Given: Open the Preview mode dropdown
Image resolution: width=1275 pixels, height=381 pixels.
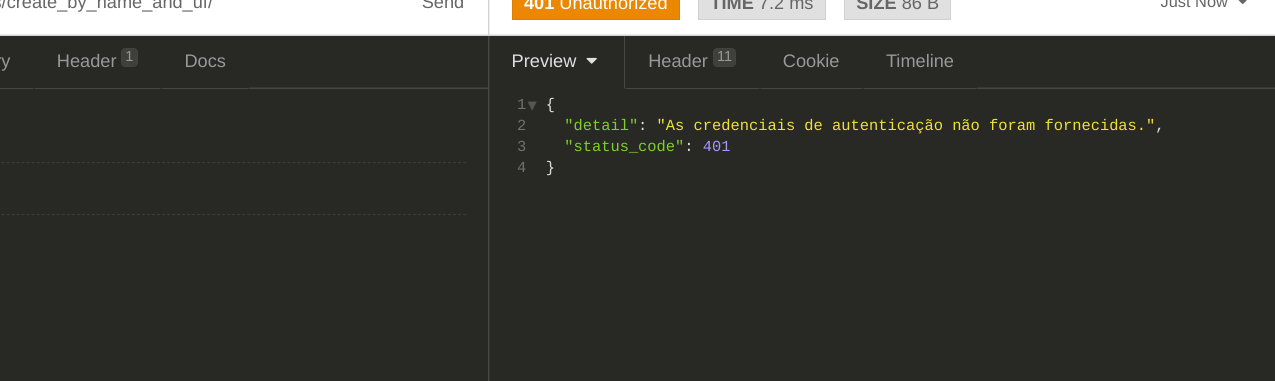Looking at the screenshot, I should 556,61.
